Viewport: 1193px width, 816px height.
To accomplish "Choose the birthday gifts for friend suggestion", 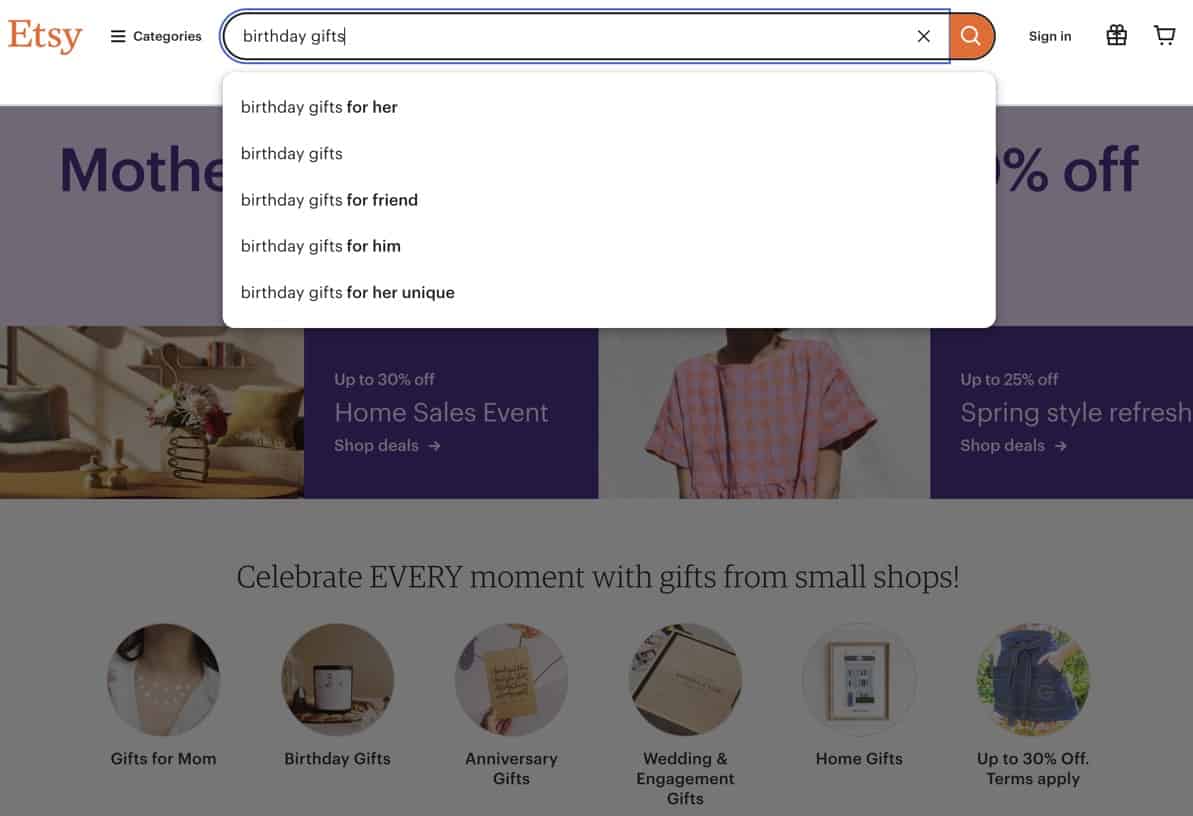I will pyautogui.click(x=329, y=200).
